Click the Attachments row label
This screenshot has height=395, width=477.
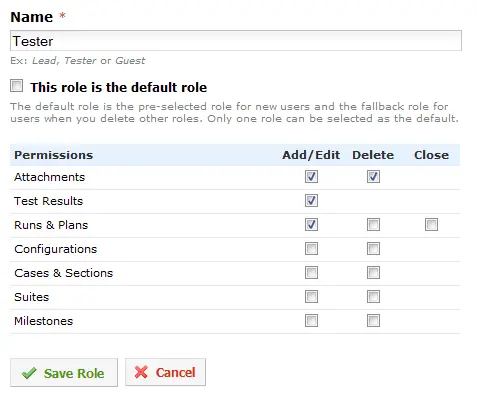49,177
